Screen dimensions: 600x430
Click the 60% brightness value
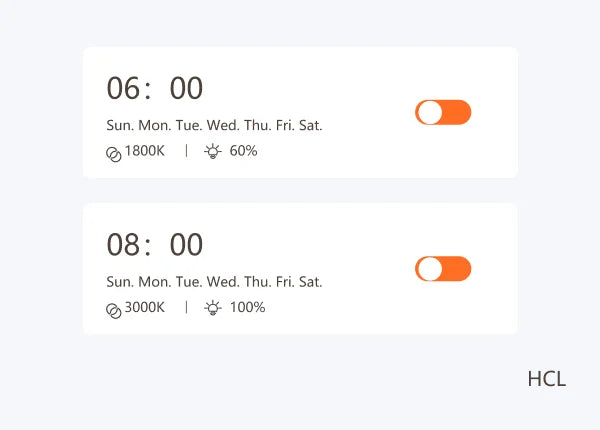tap(243, 151)
